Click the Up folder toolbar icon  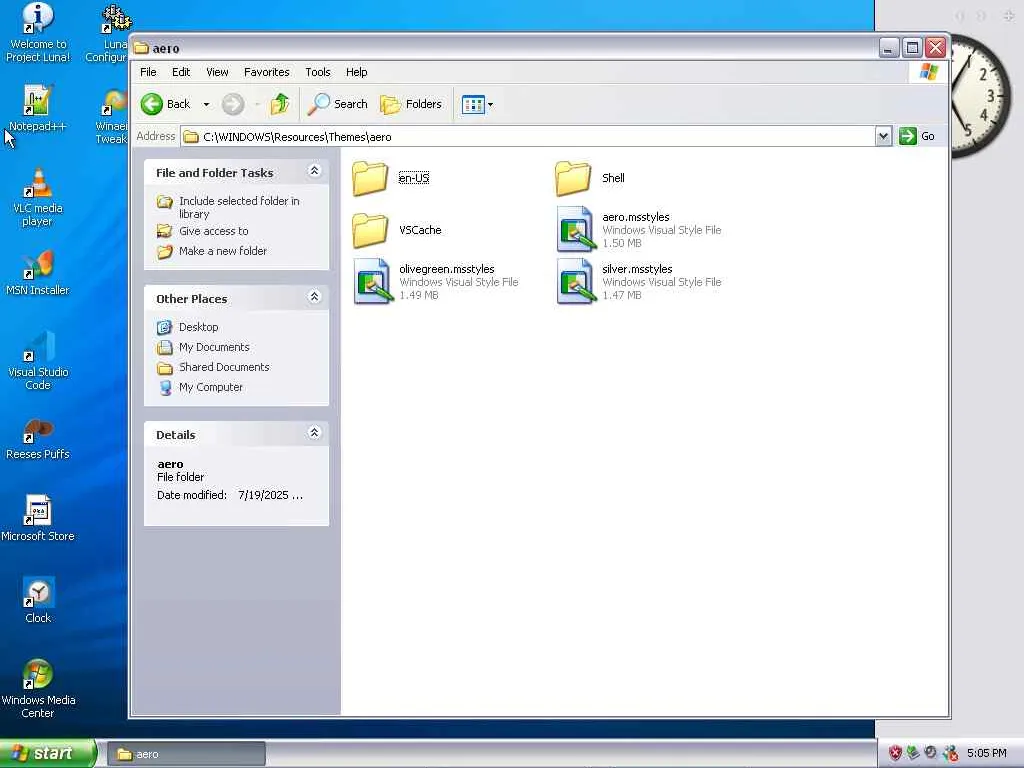280,104
